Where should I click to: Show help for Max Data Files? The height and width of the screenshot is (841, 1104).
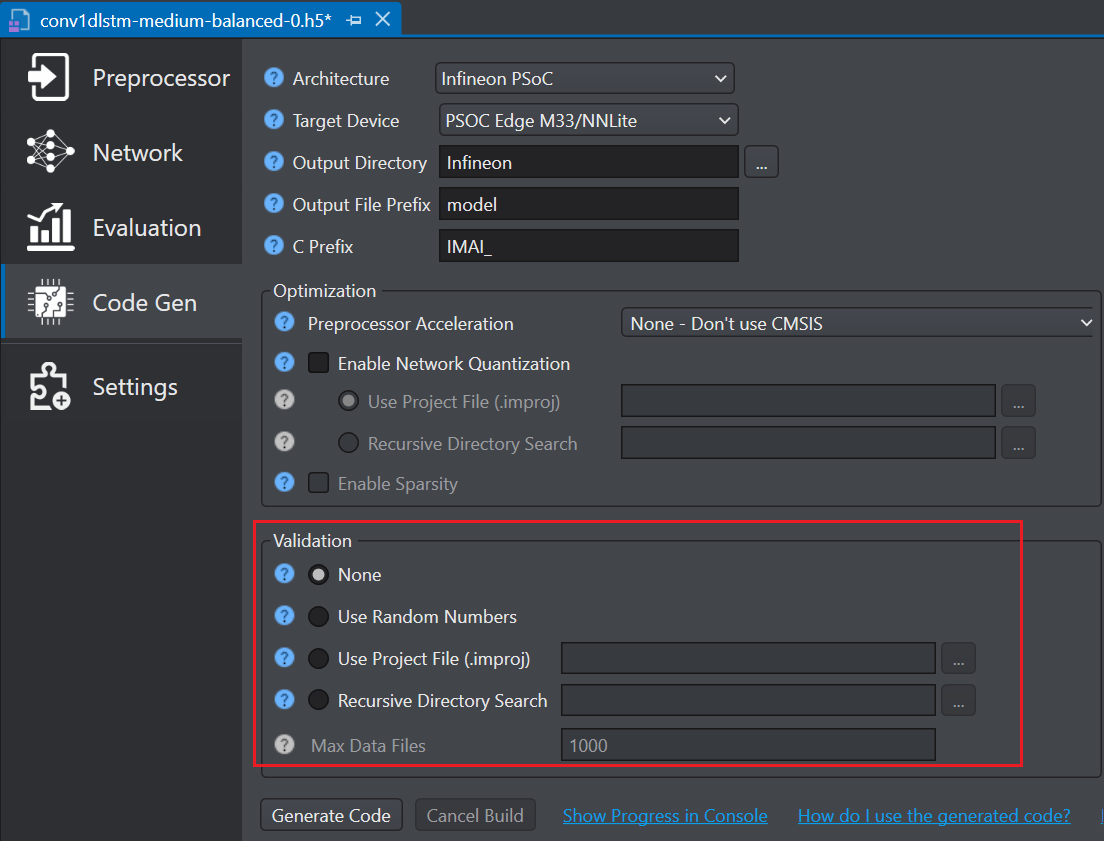(x=284, y=745)
